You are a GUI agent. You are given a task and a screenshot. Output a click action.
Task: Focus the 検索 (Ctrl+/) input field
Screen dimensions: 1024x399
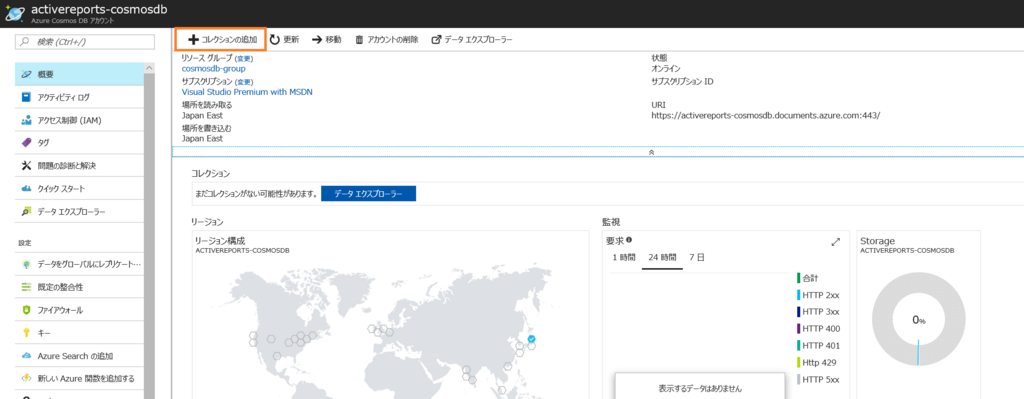(x=85, y=42)
